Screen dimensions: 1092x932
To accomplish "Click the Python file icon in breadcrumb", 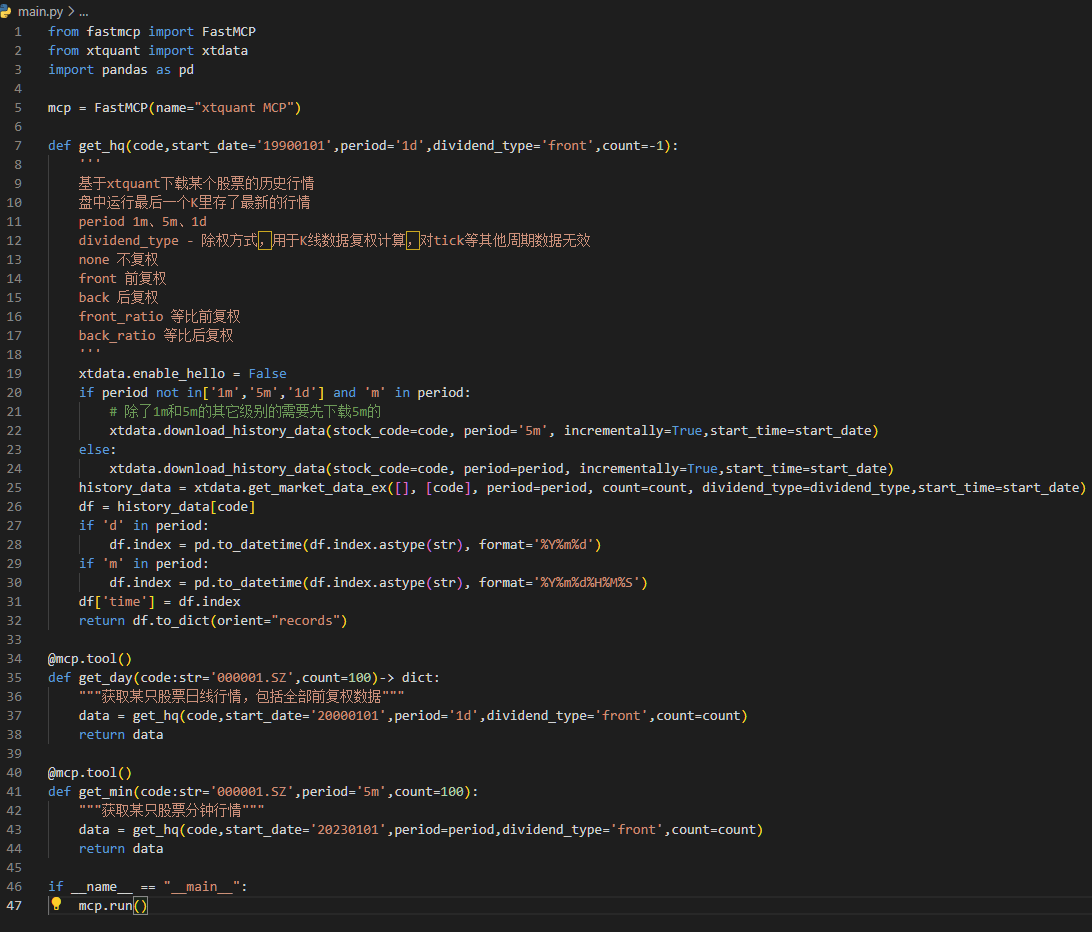I will coord(6,11).
